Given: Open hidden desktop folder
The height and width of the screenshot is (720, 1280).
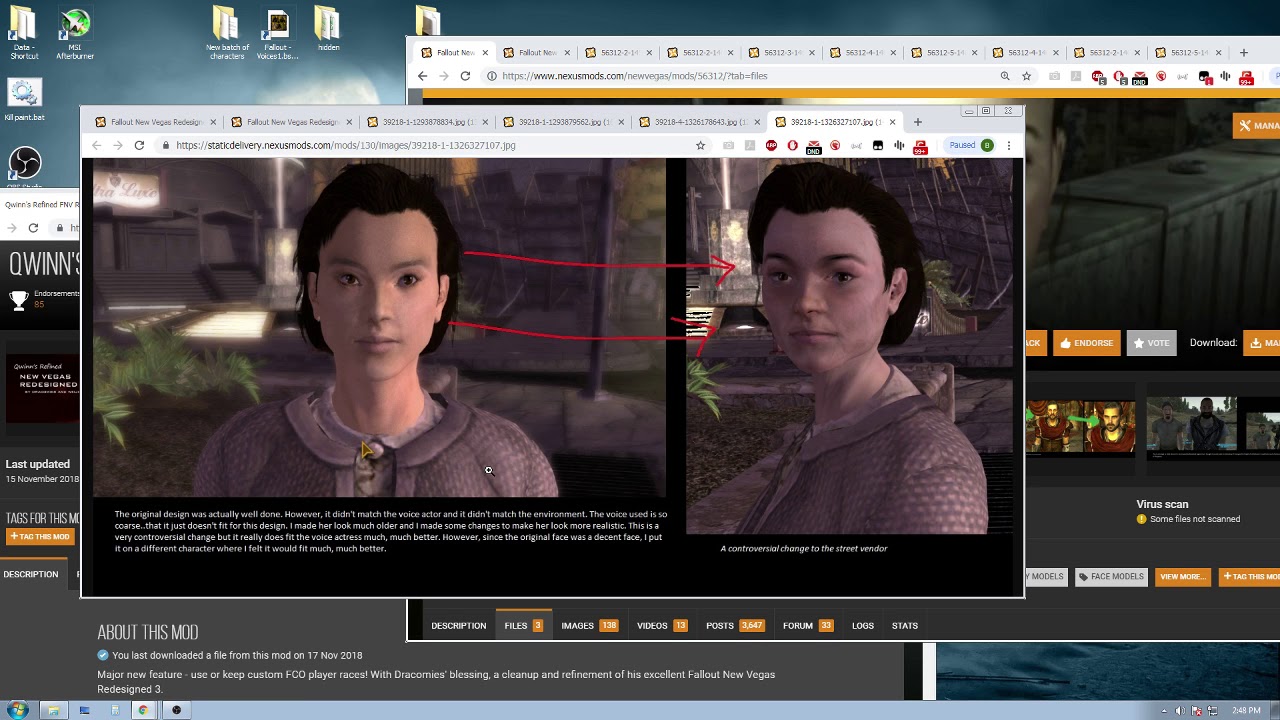Looking at the screenshot, I should 328,30.
